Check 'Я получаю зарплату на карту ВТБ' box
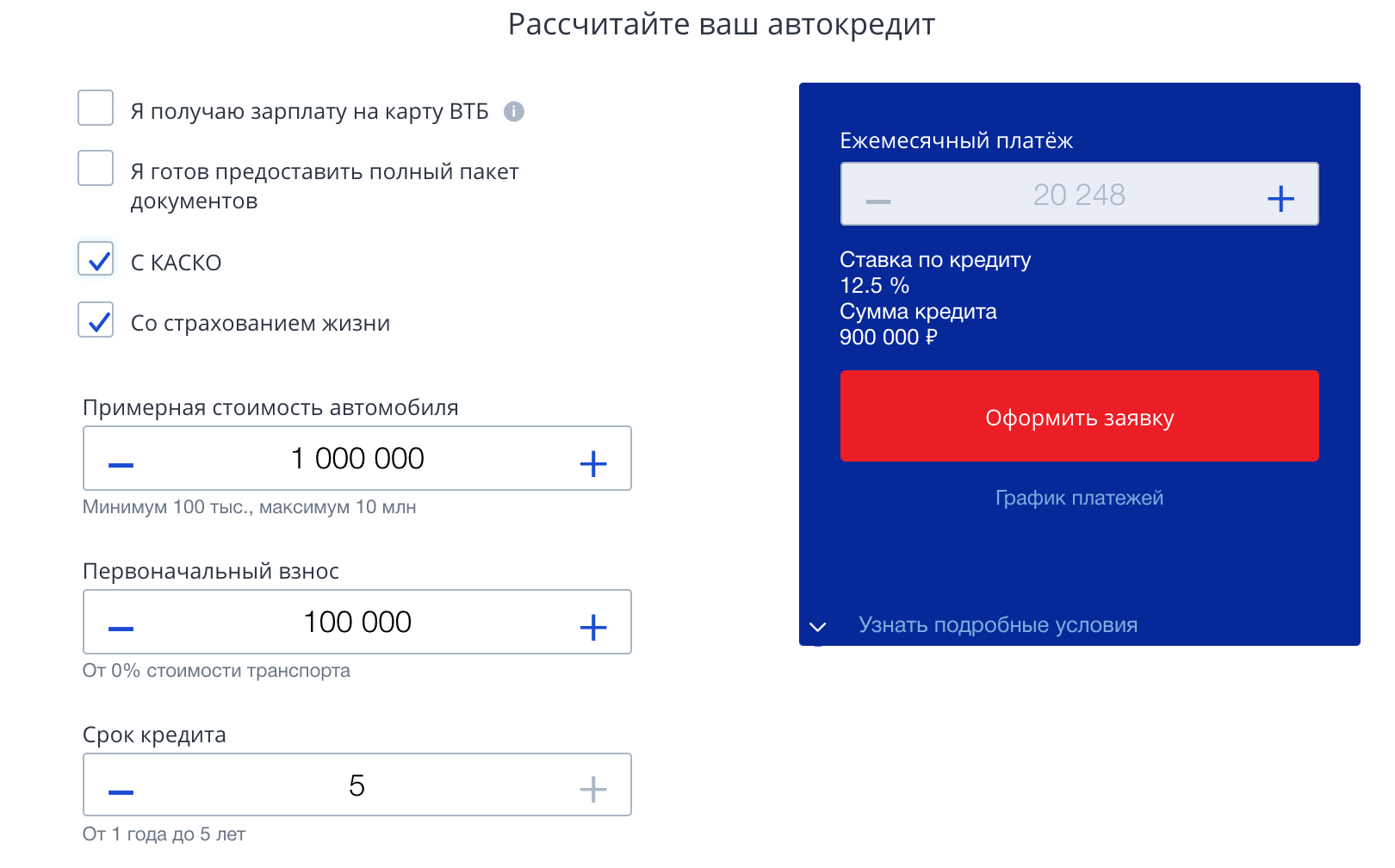 96,108
